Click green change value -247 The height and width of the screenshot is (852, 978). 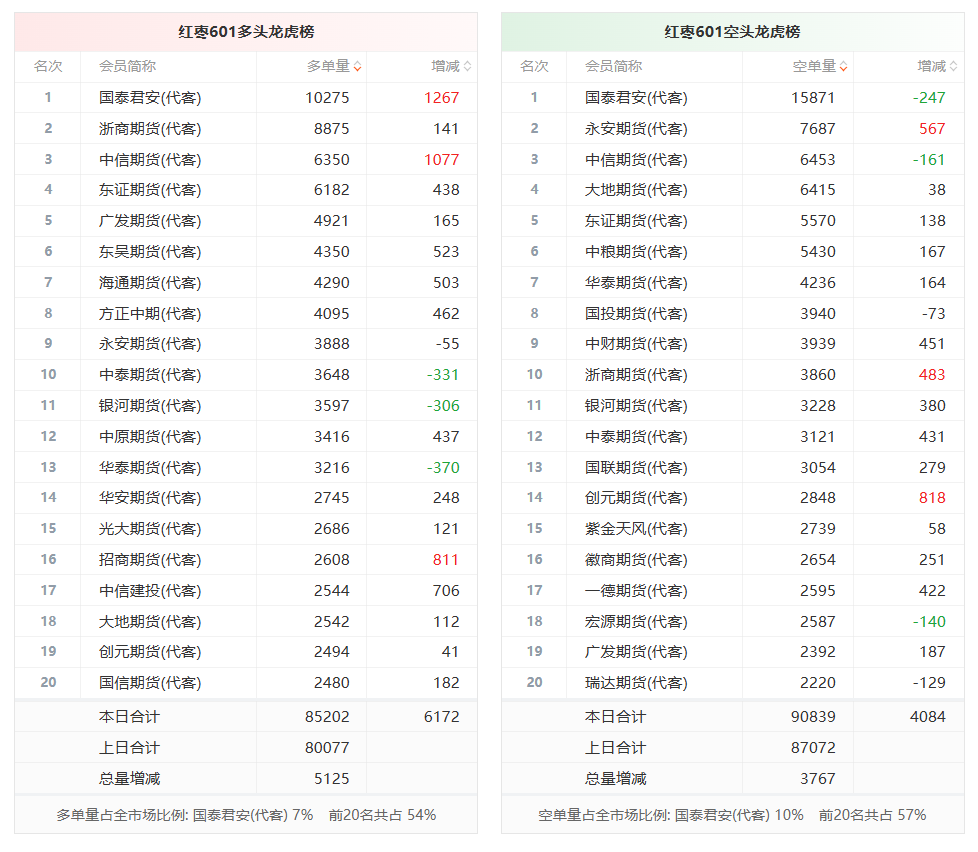[x=929, y=98]
